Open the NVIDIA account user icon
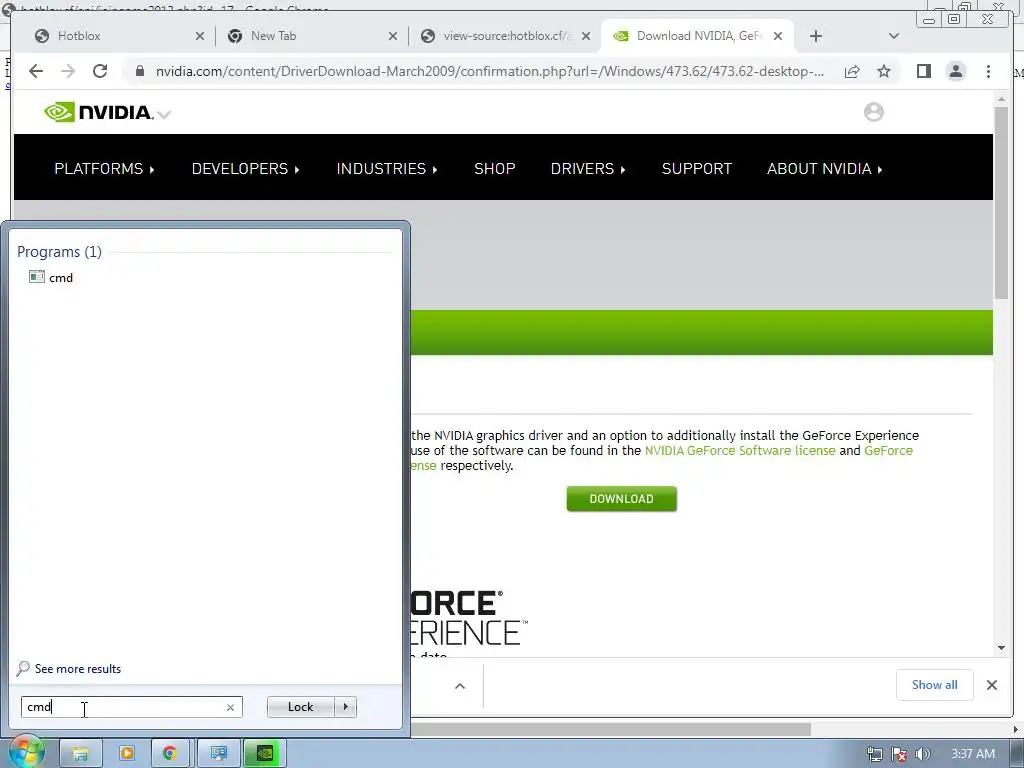 (x=874, y=112)
